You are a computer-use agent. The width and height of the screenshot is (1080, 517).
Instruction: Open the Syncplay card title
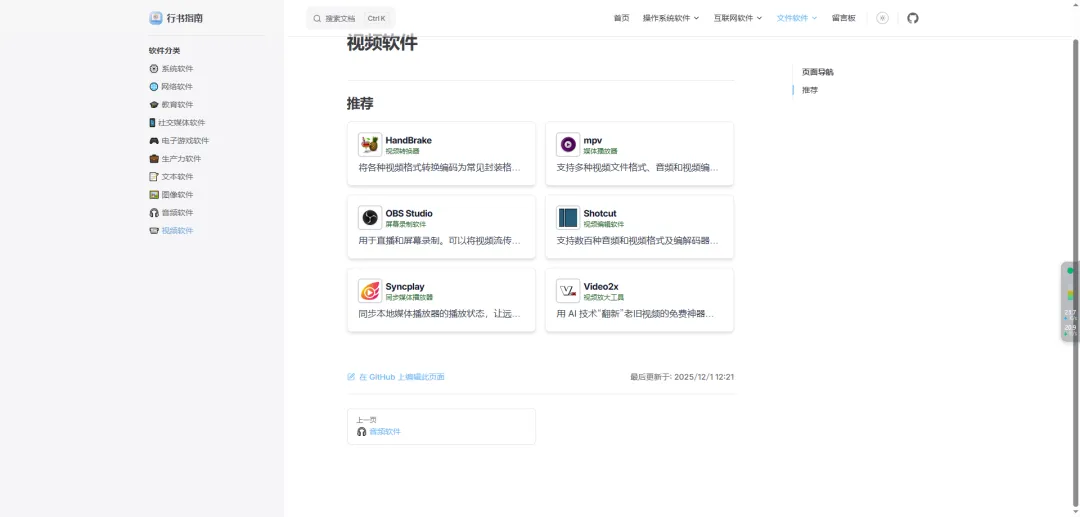point(405,286)
